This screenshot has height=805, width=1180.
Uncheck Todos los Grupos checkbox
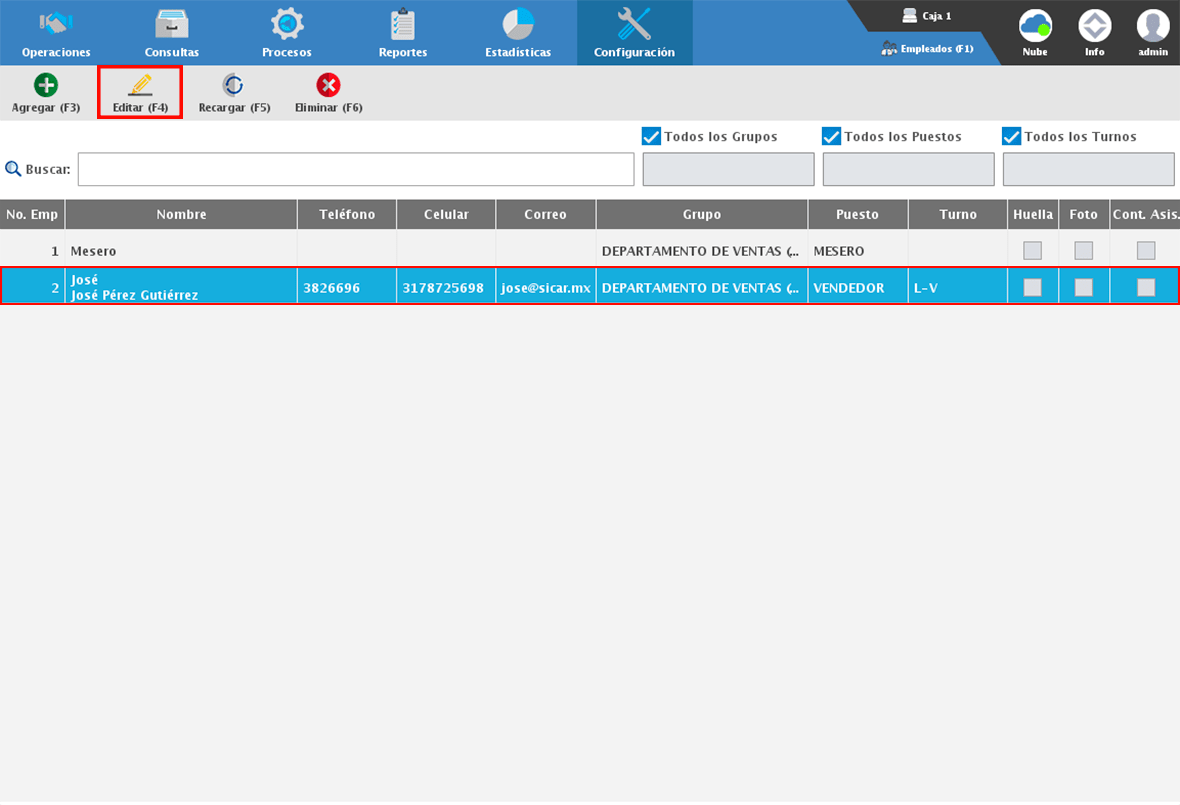(652, 137)
